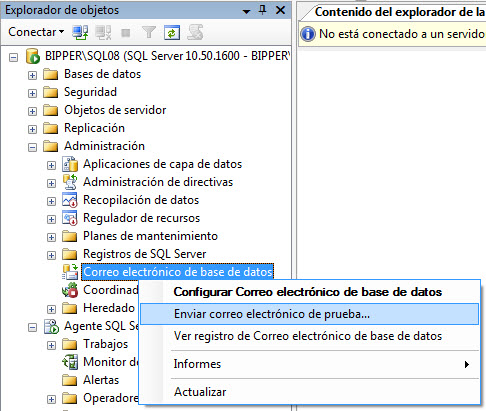
Task: Click the Aplicaciones de capa de datos icon
Action: coord(70,164)
